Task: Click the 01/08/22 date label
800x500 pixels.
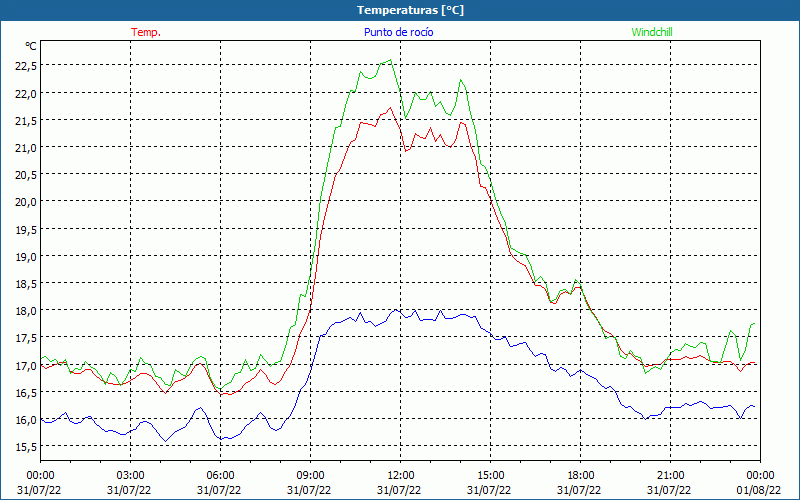Action: click(x=761, y=490)
